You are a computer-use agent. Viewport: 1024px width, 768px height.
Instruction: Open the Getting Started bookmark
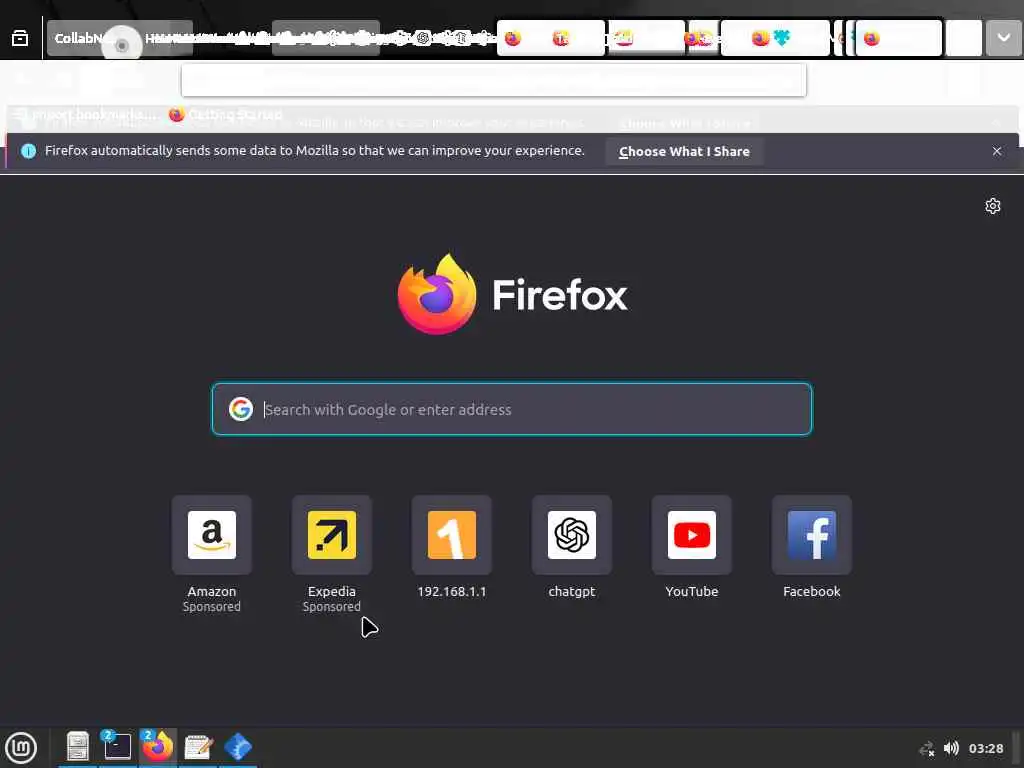pyautogui.click(x=226, y=115)
